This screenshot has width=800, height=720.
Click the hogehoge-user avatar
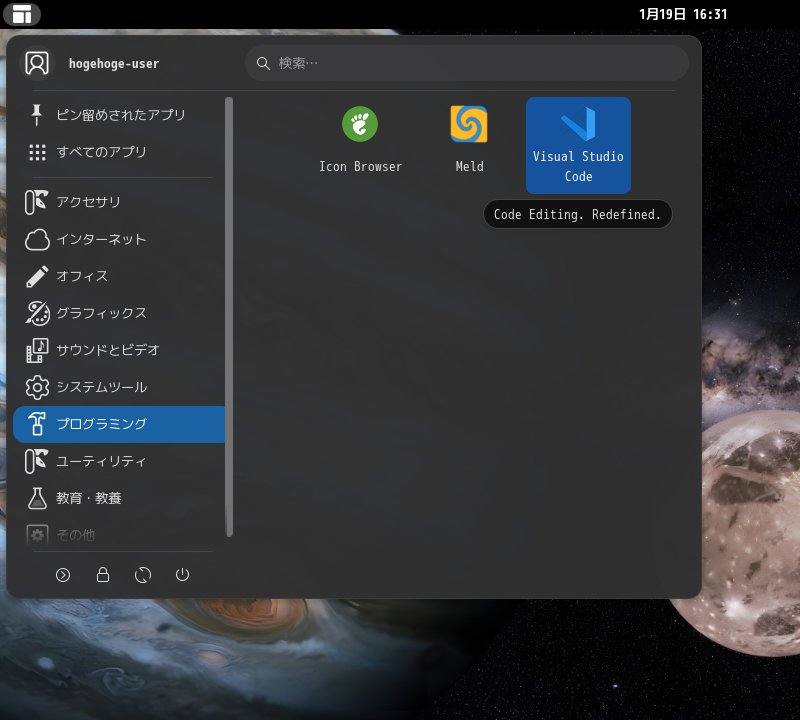click(37, 62)
